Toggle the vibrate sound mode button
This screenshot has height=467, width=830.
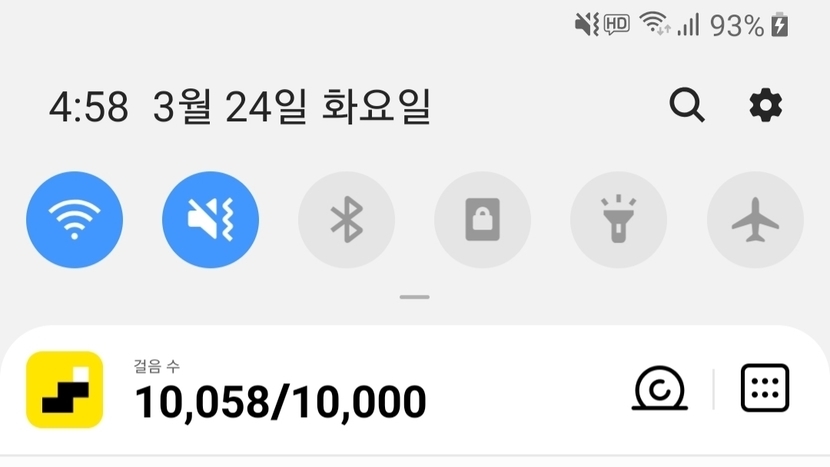click(211, 220)
